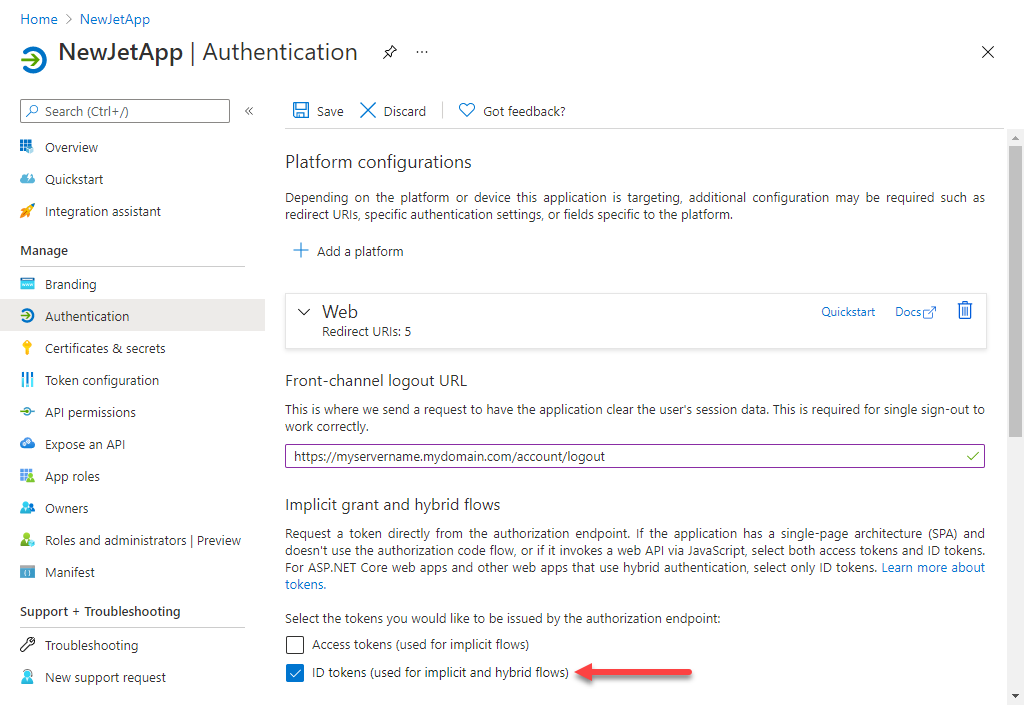Open the more options ellipsis menu

click(x=421, y=52)
